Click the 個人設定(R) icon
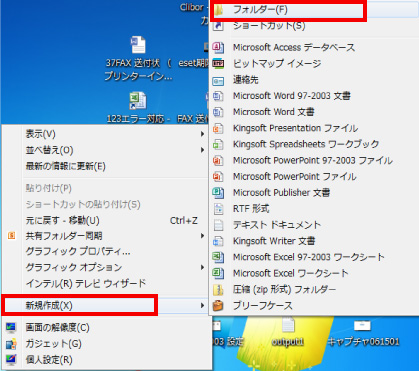419x371 pixels. pos(11,360)
